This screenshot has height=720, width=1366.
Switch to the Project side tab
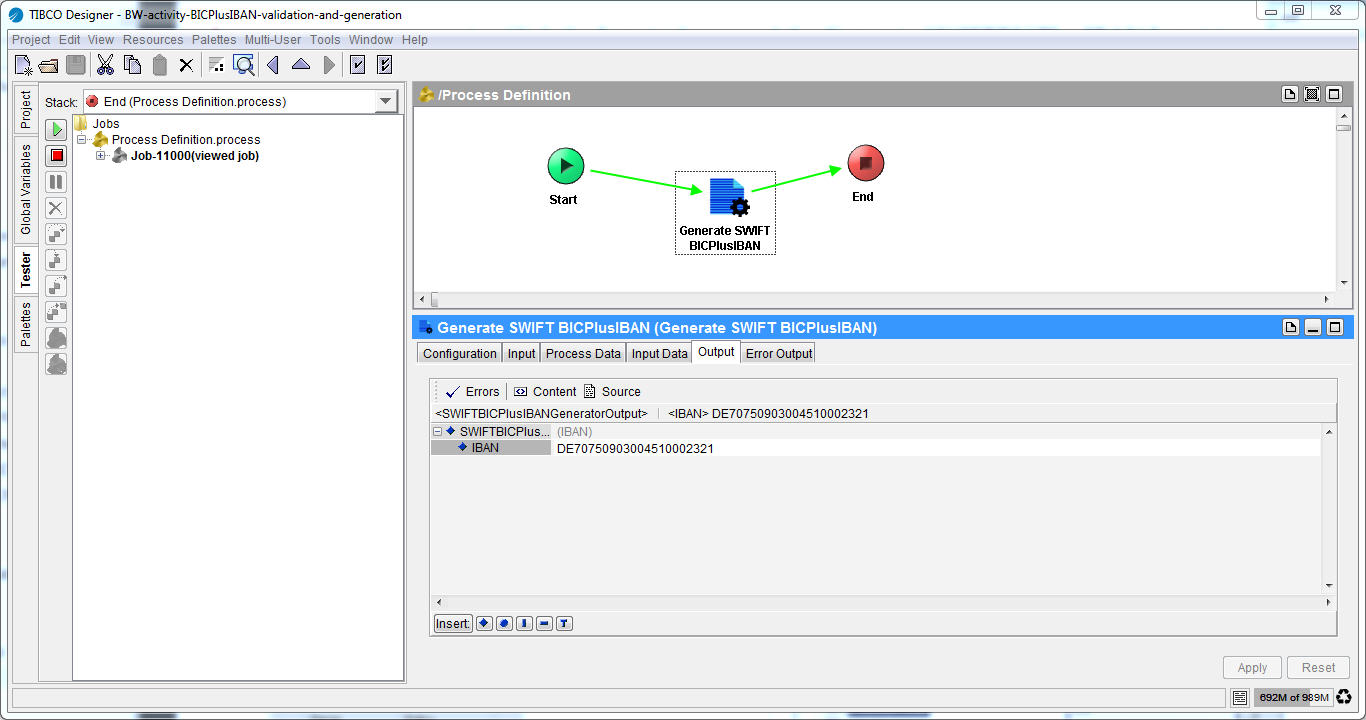click(x=26, y=110)
